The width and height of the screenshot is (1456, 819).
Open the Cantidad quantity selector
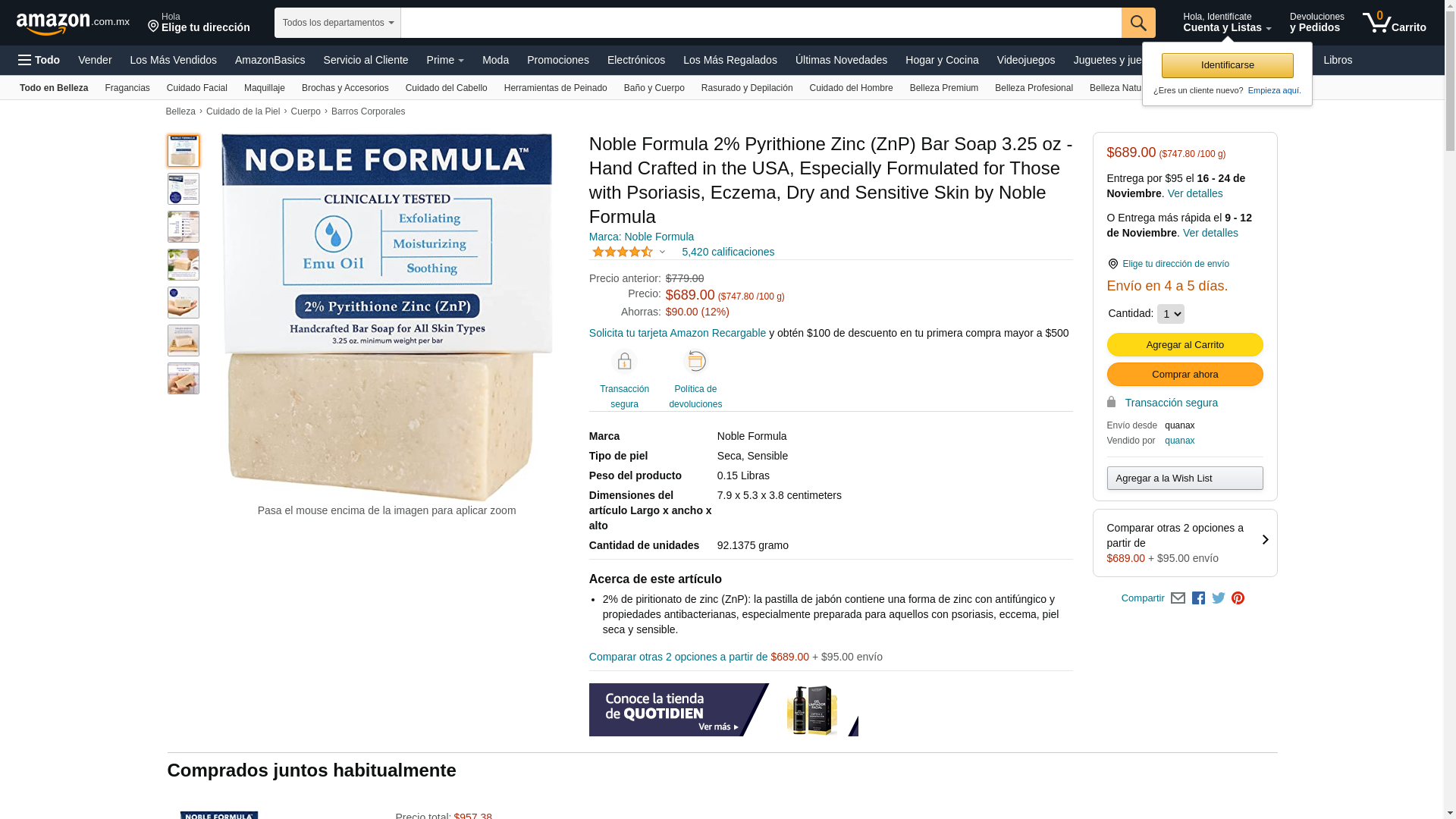(1170, 314)
